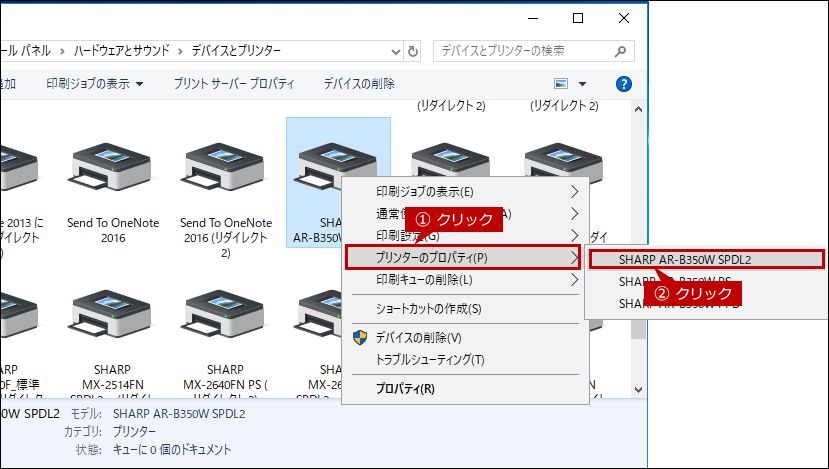
Task: Open the view options dropdown arrow
Action: [x=582, y=84]
